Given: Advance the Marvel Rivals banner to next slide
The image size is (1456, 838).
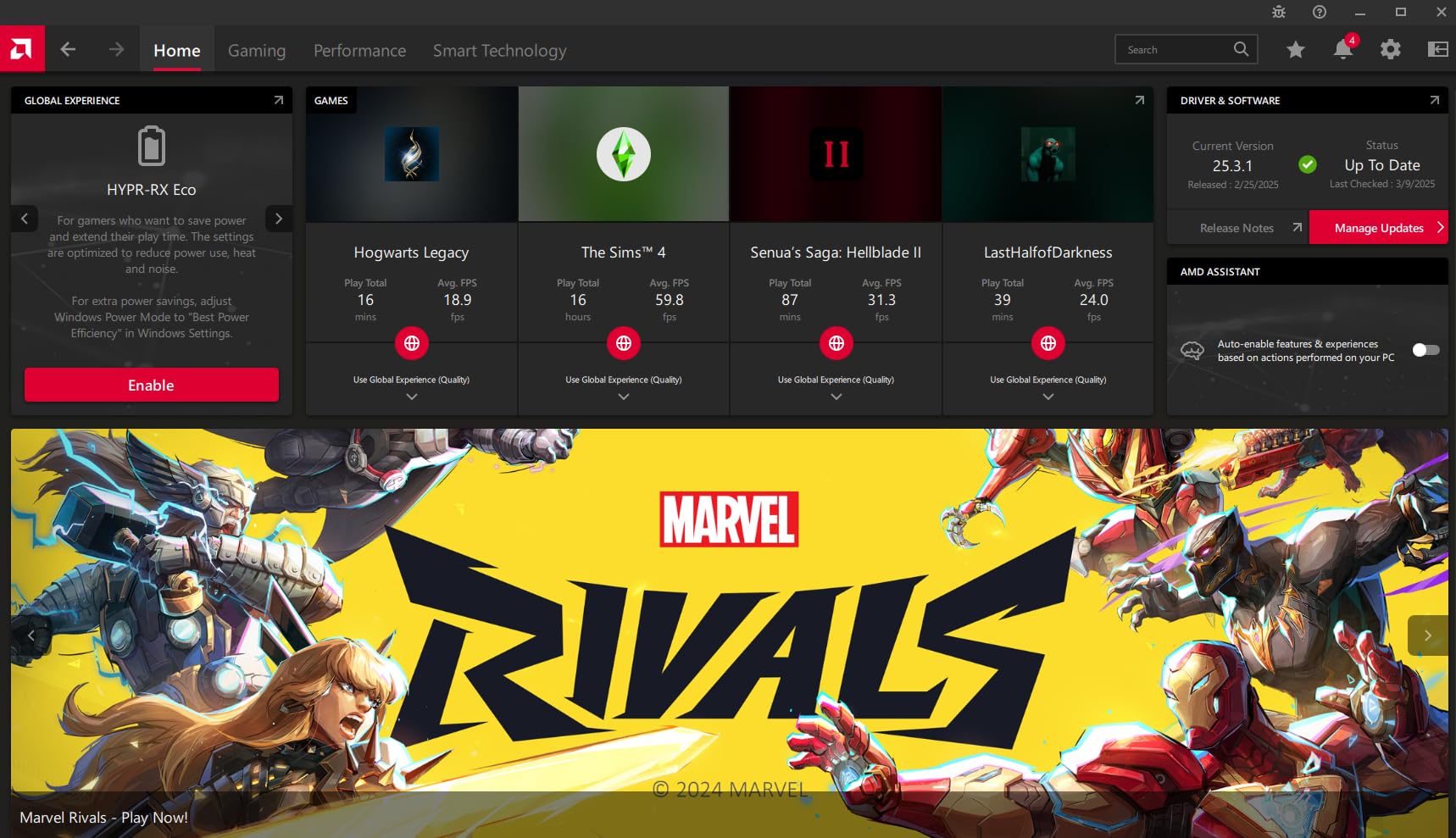Looking at the screenshot, I should click(x=1427, y=635).
